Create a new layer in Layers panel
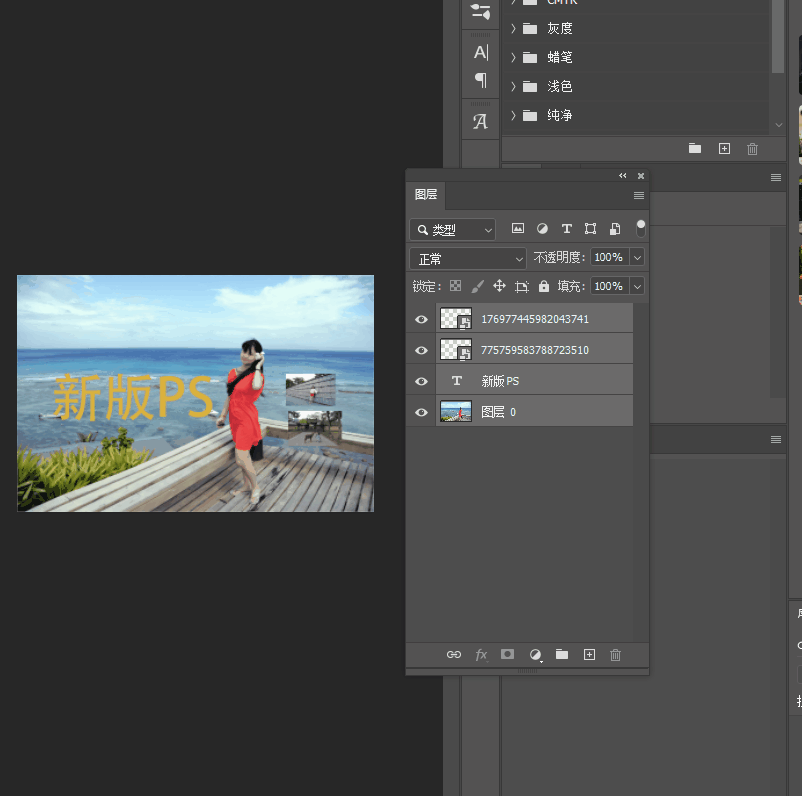Image resolution: width=802 pixels, height=796 pixels. pos(589,654)
